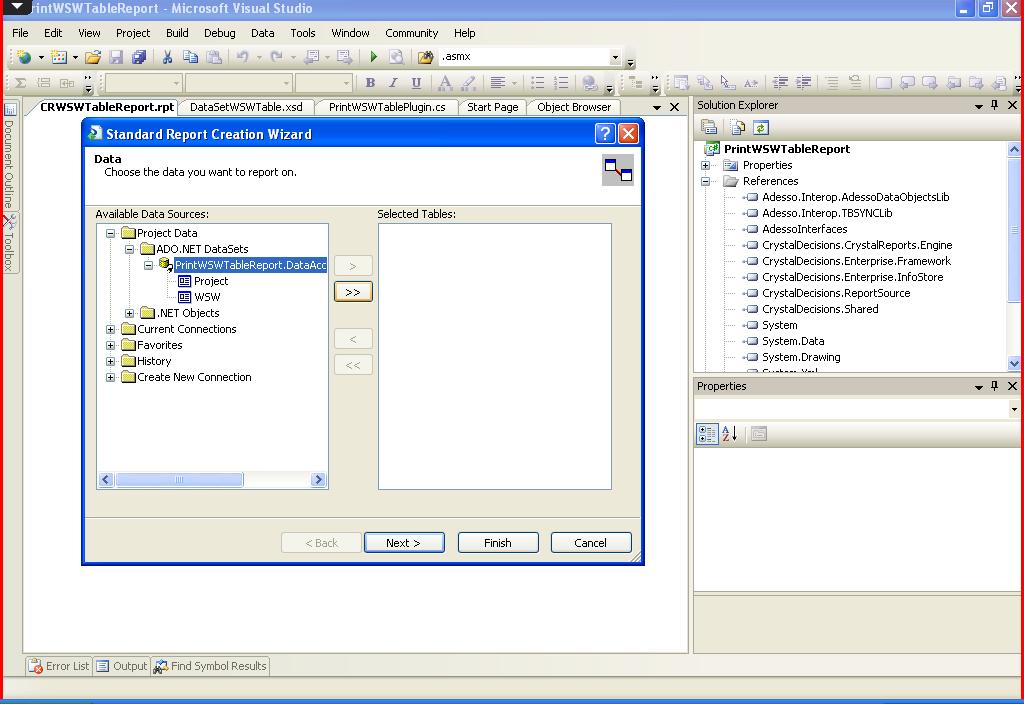Expand Create New Connection folder
The height and width of the screenshot is (704, 1024).
[x=111, y=377]
